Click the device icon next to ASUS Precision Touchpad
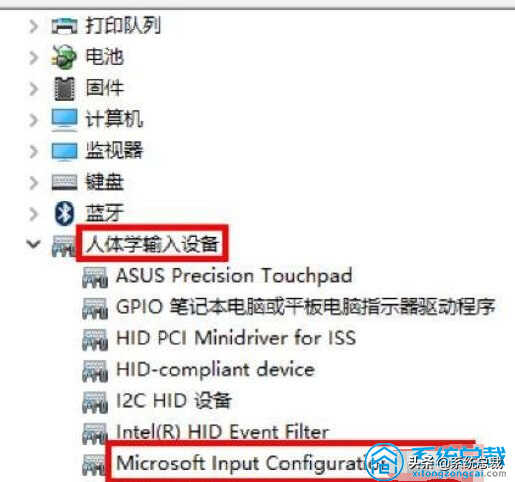515x482 pixels. tap(95, 277)
